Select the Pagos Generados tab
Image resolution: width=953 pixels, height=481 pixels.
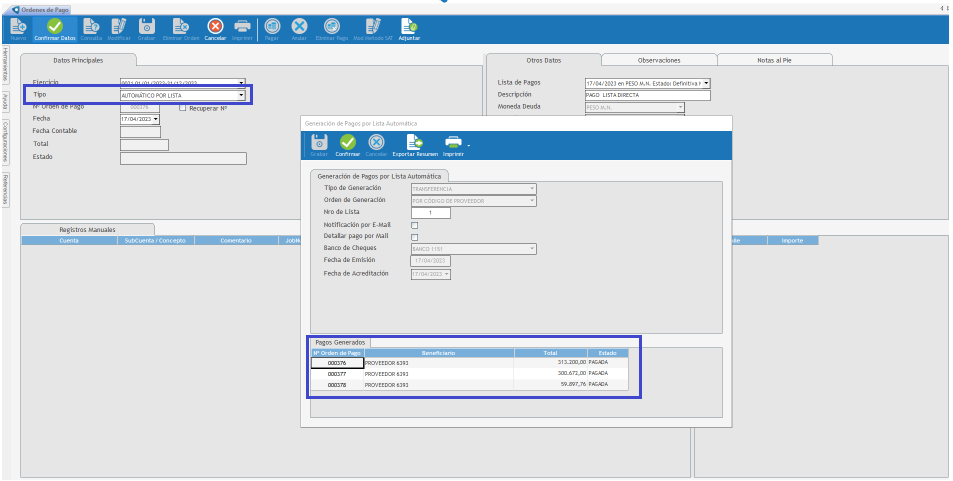pyautogui.click(x=340, y=342)
